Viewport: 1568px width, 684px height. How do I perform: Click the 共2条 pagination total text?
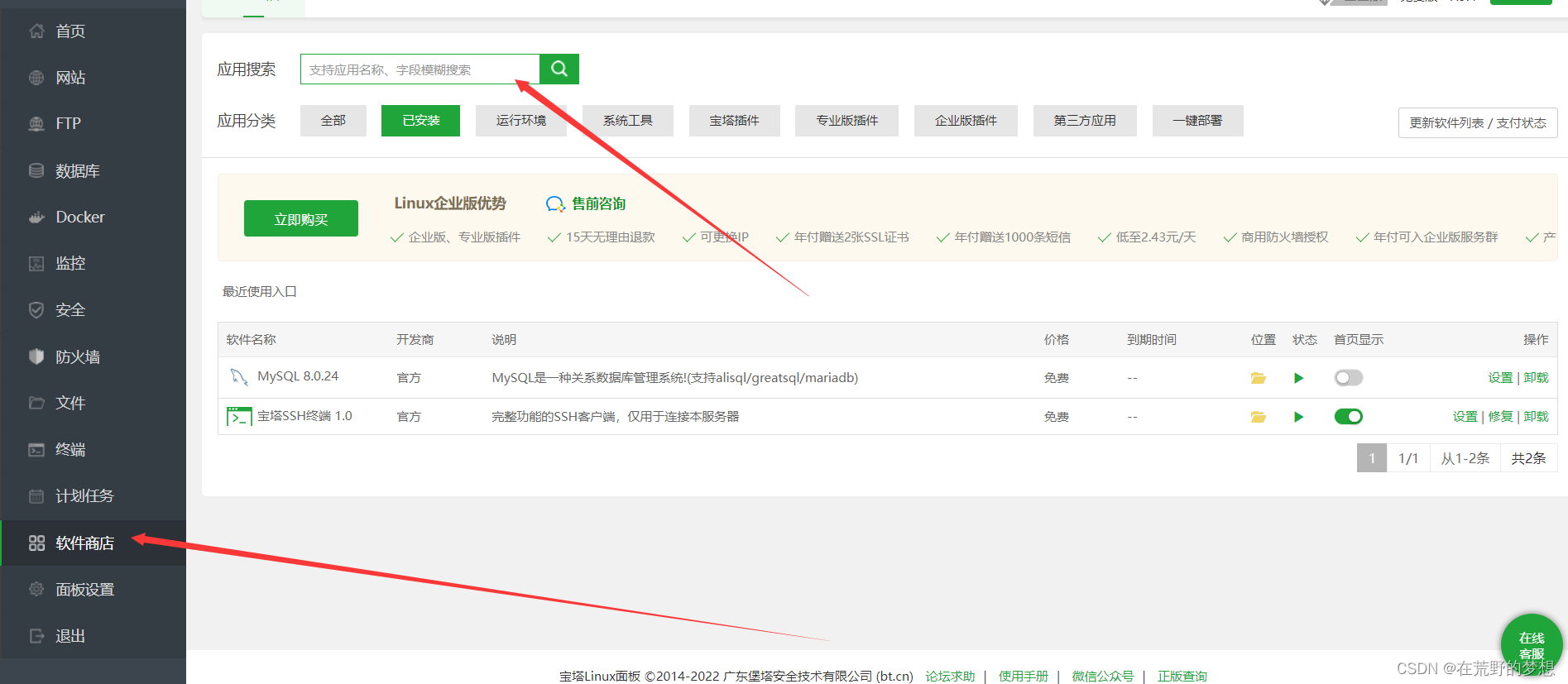1528,458
